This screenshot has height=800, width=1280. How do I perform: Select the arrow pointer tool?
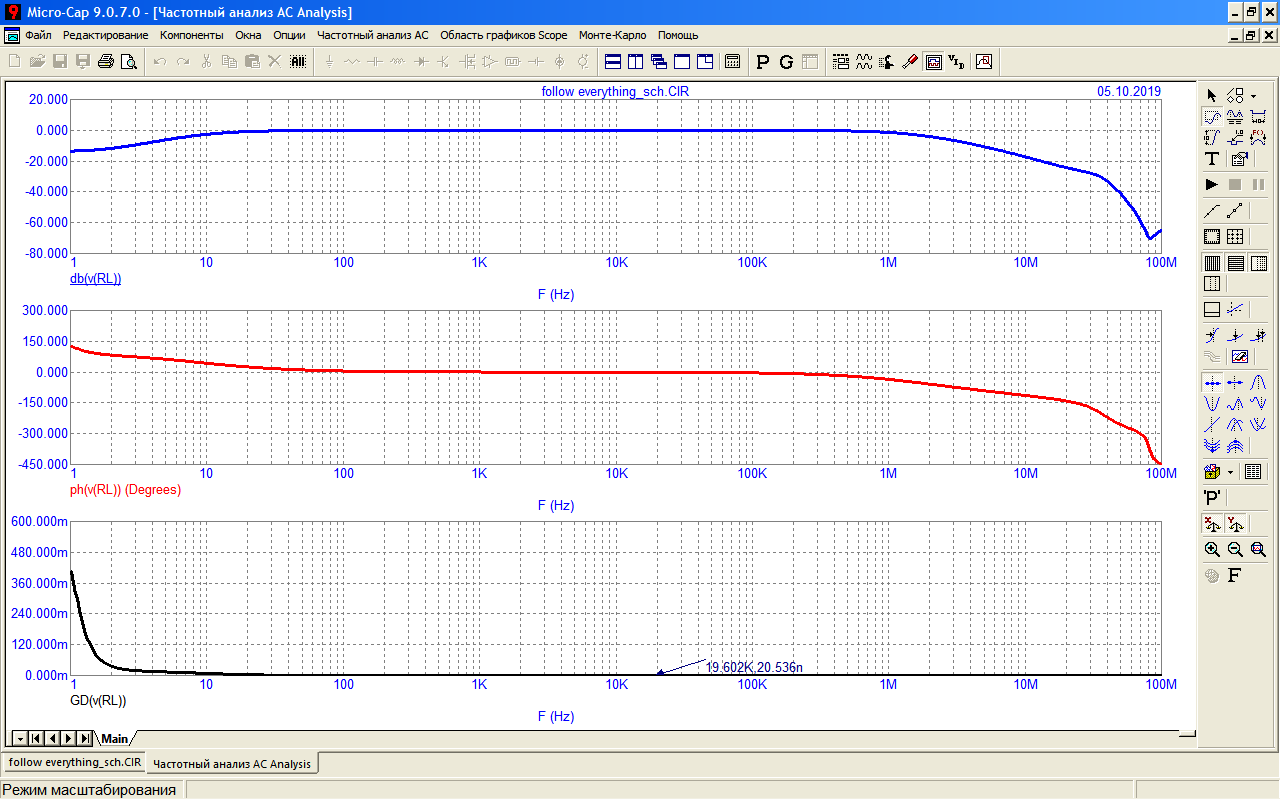1212,95
